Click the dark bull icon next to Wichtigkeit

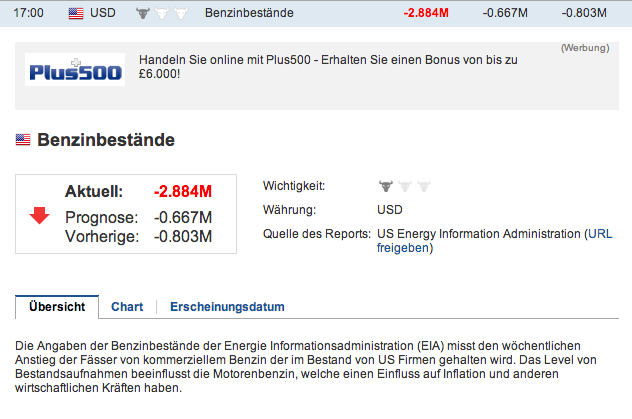tap(385, 186)
